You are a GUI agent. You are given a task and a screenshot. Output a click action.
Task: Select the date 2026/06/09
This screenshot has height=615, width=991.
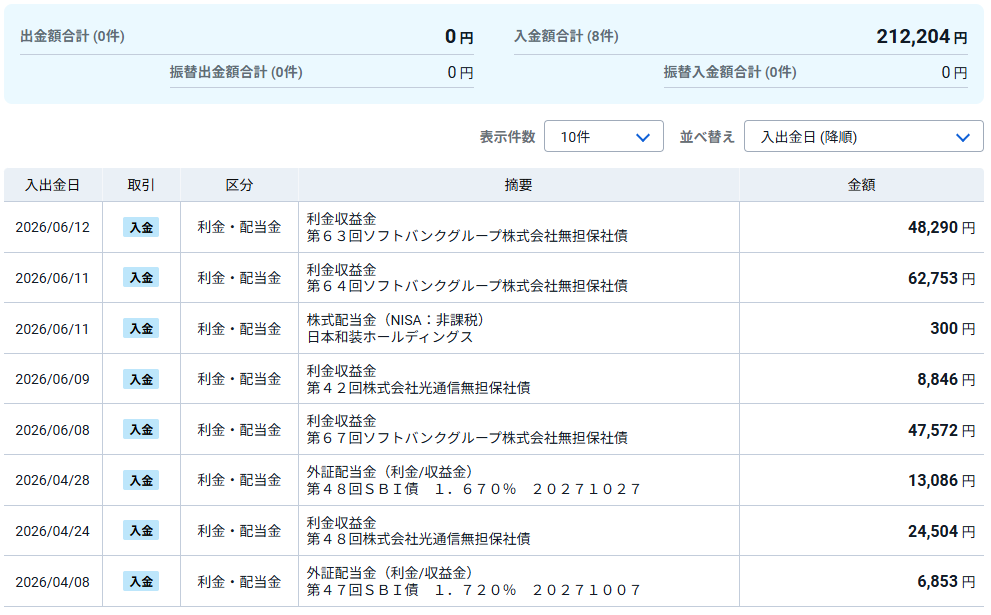[52, 379]
